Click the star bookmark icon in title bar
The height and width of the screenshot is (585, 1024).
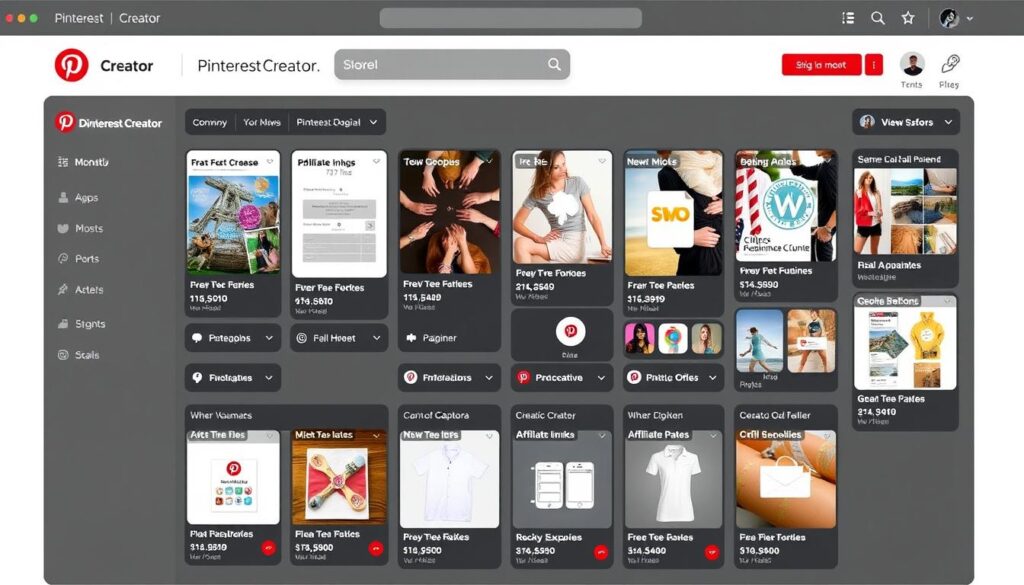click(x=908, y=18)
